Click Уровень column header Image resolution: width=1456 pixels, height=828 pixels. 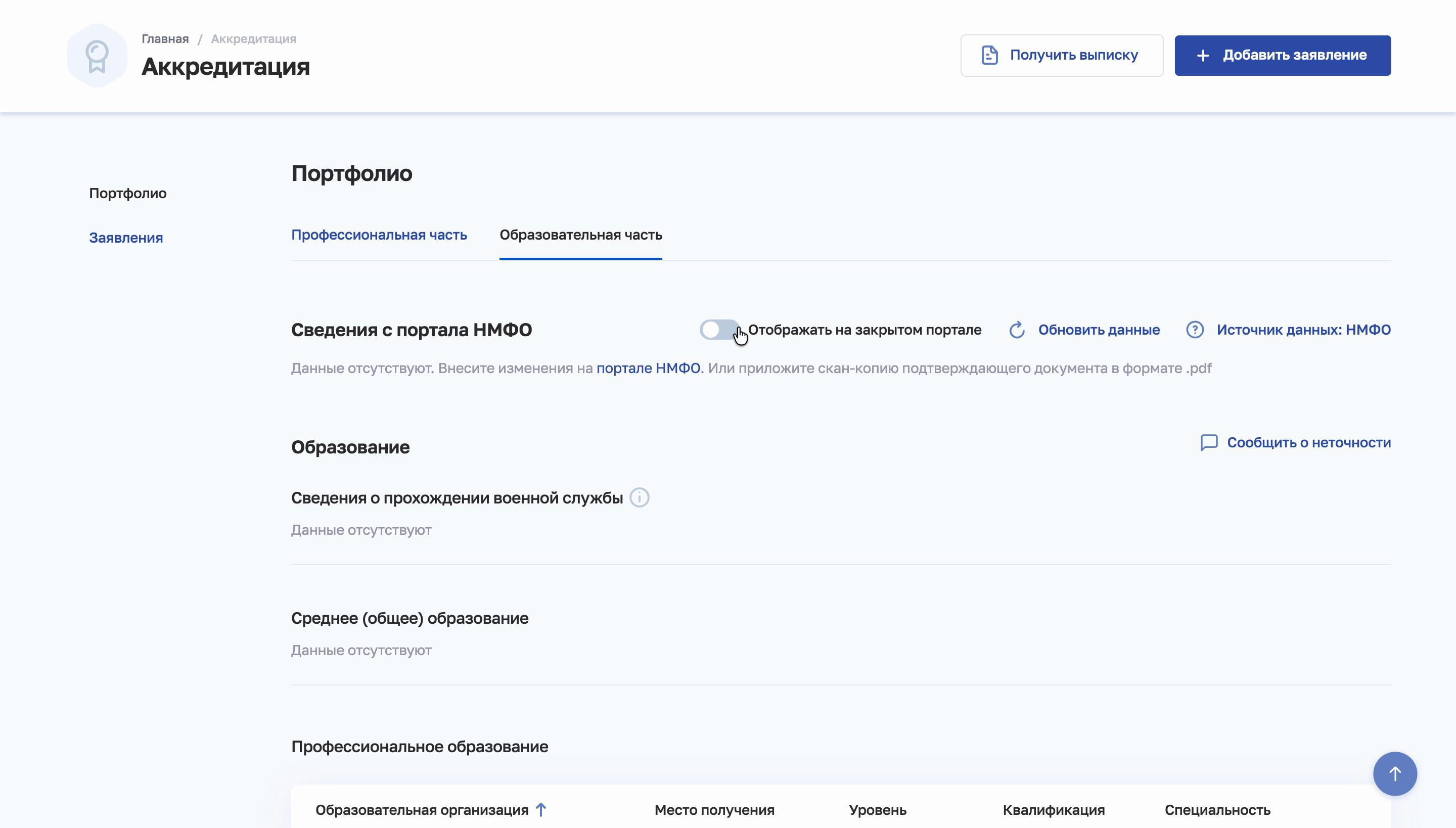[x=877, y=810]
